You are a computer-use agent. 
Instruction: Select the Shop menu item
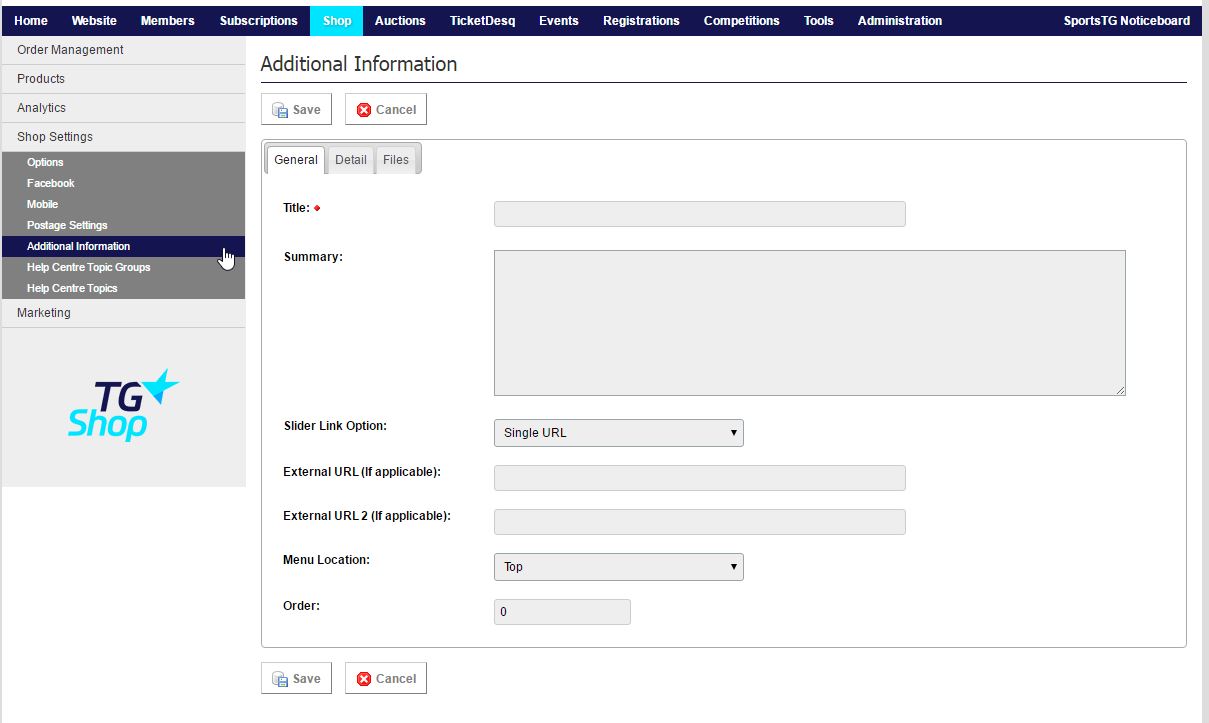(x=337, y=20)
